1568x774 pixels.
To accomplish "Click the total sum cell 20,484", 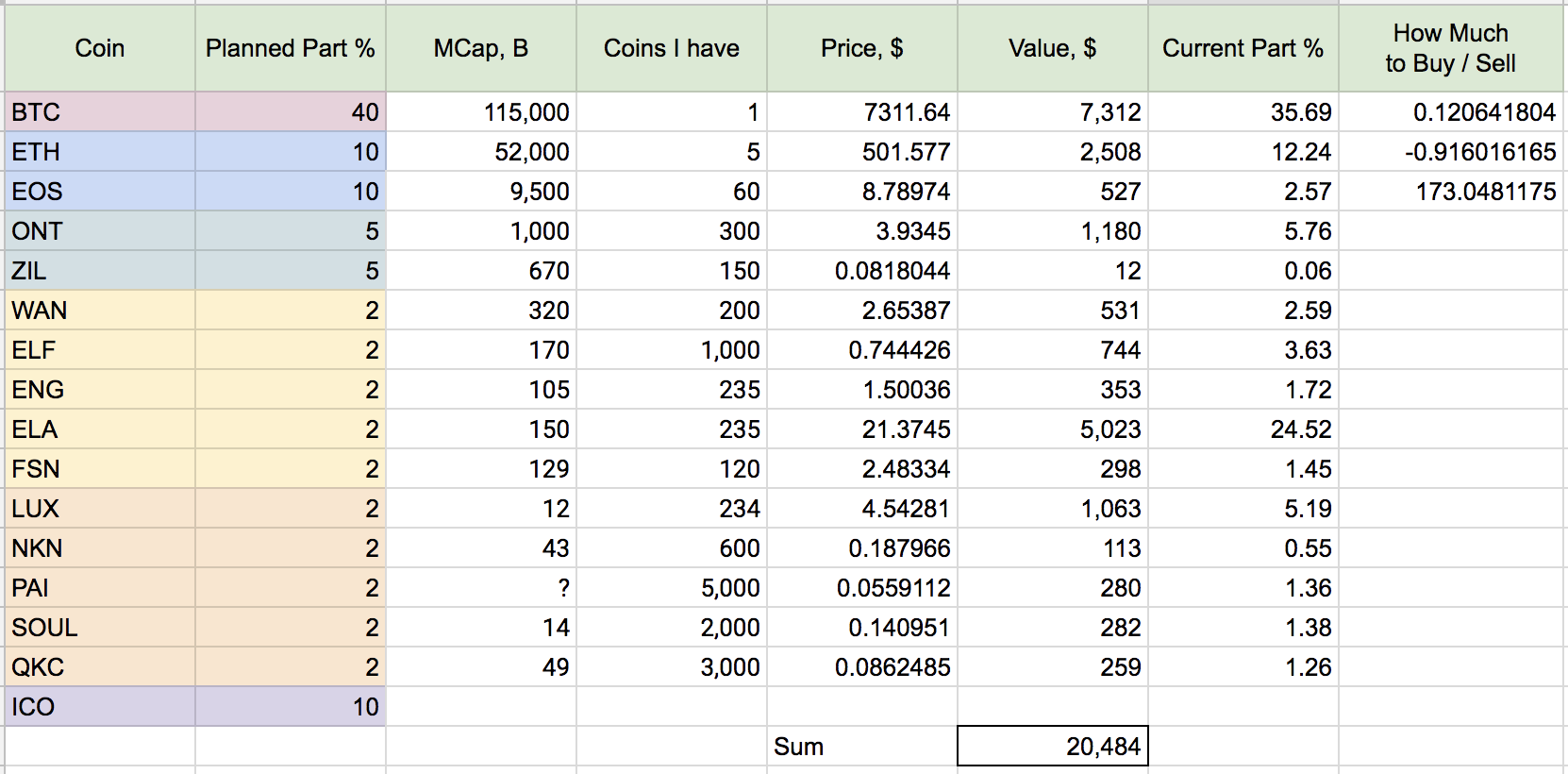I will pyautogui.click(x=1053, y=747).
